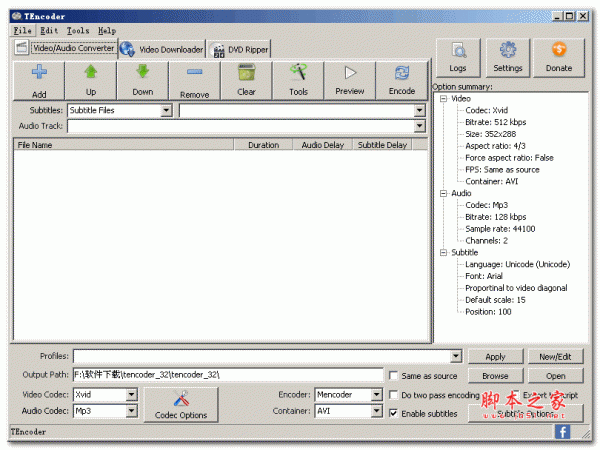Open the Video Codec Xvid dropdown
This screenshot has width=600, height=450.
click(131, 394)
